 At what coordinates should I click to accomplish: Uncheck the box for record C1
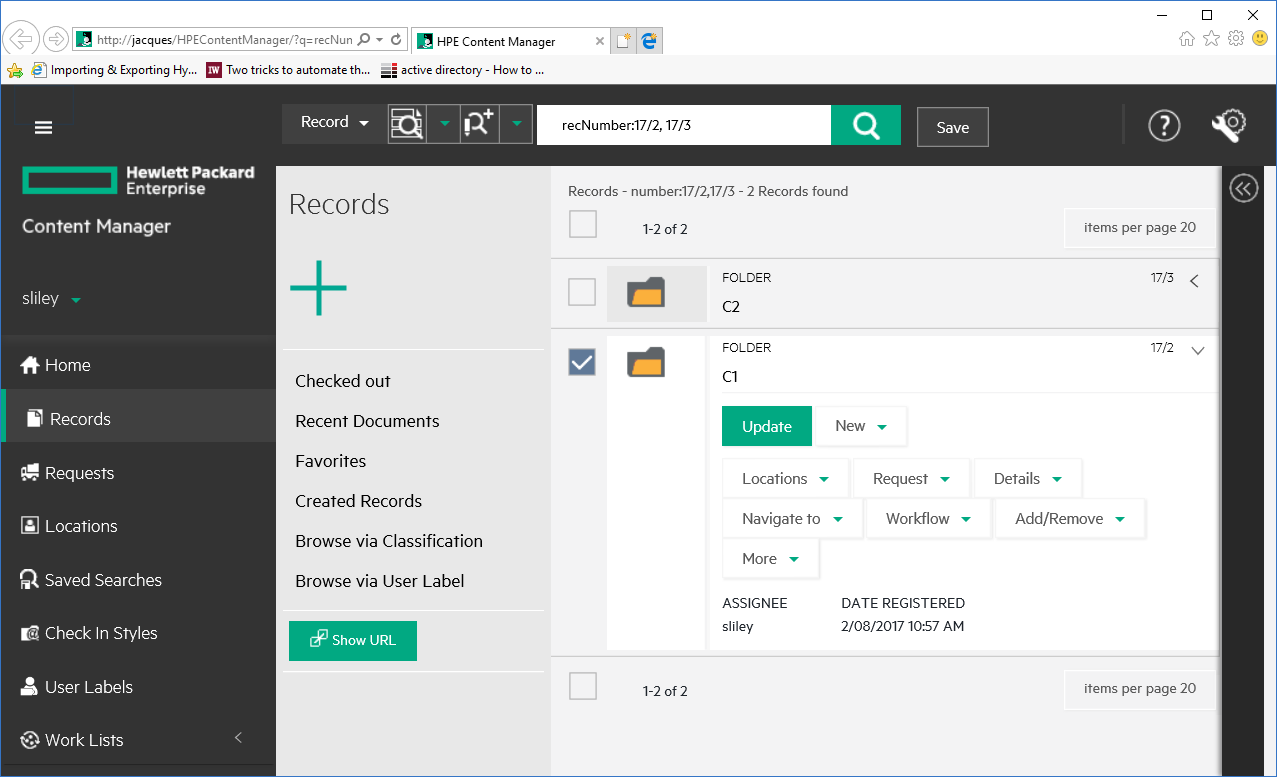pos(582,362)
